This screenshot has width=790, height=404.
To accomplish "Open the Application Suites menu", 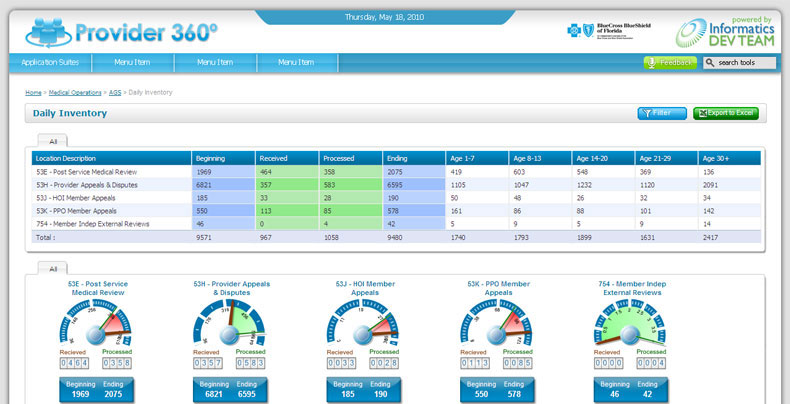I will 50,62.
